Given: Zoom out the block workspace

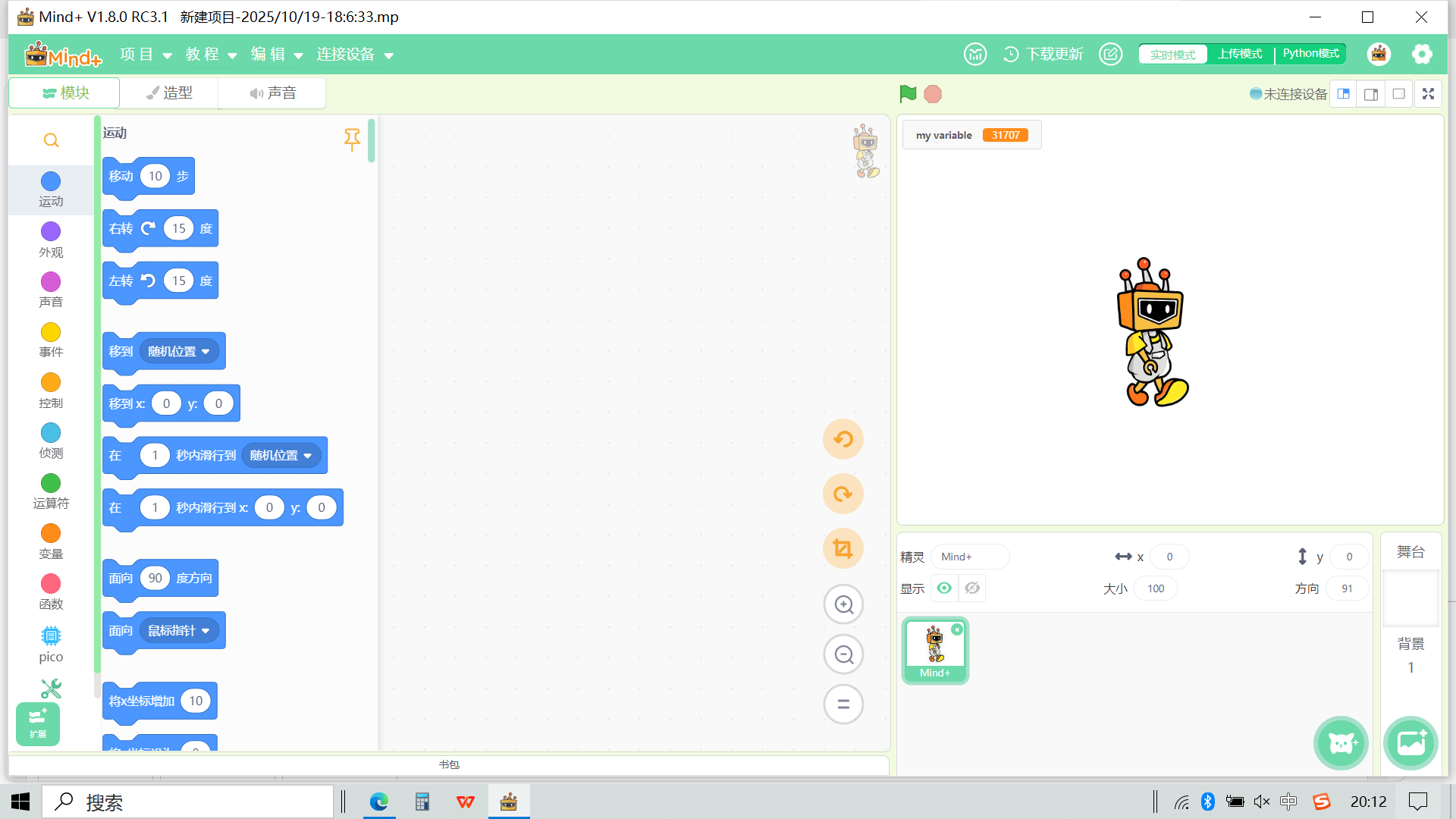Looking at the screenshot, I should (x=843, y=654).
